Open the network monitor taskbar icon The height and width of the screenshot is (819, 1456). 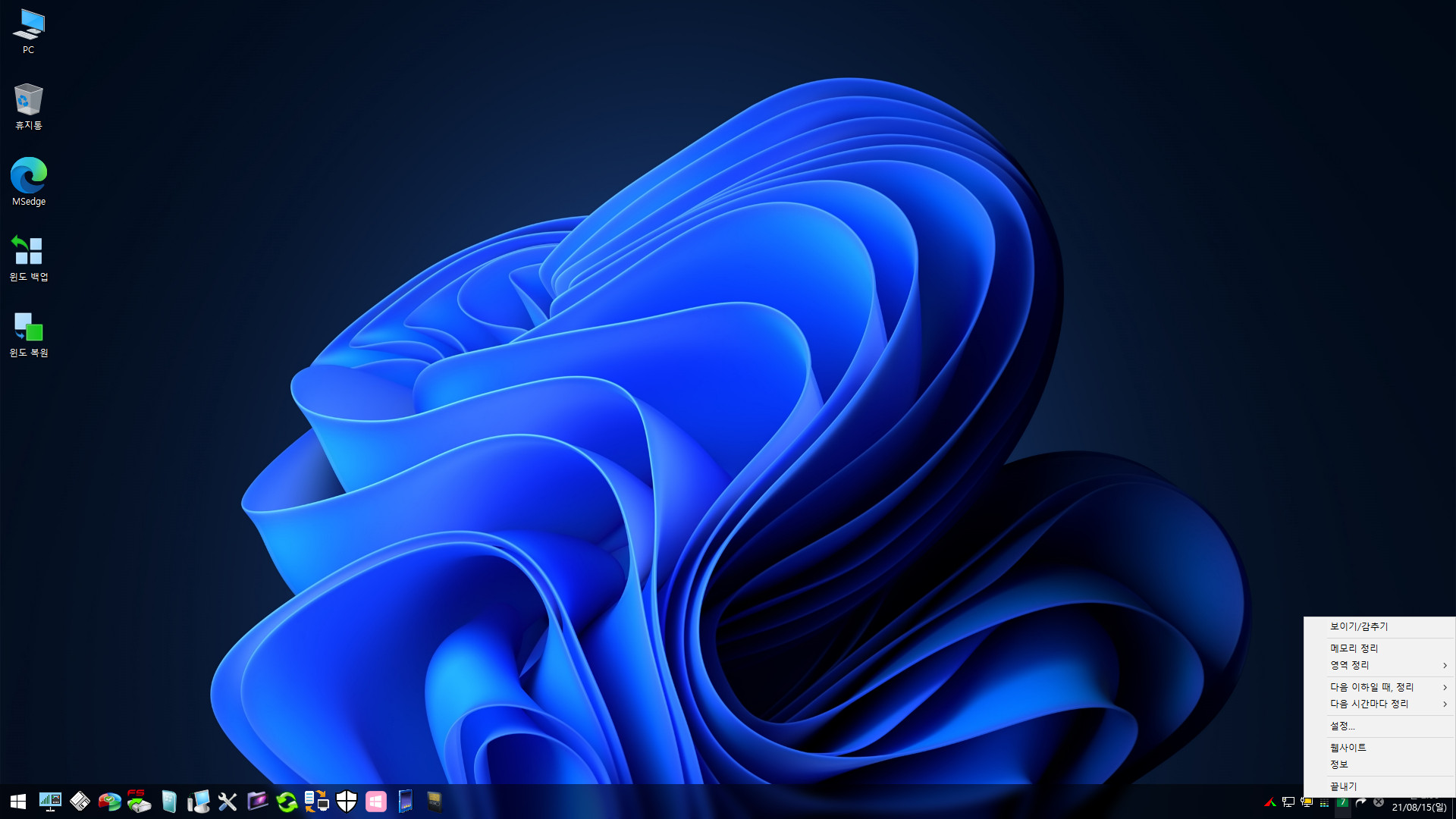coord(50,802)
